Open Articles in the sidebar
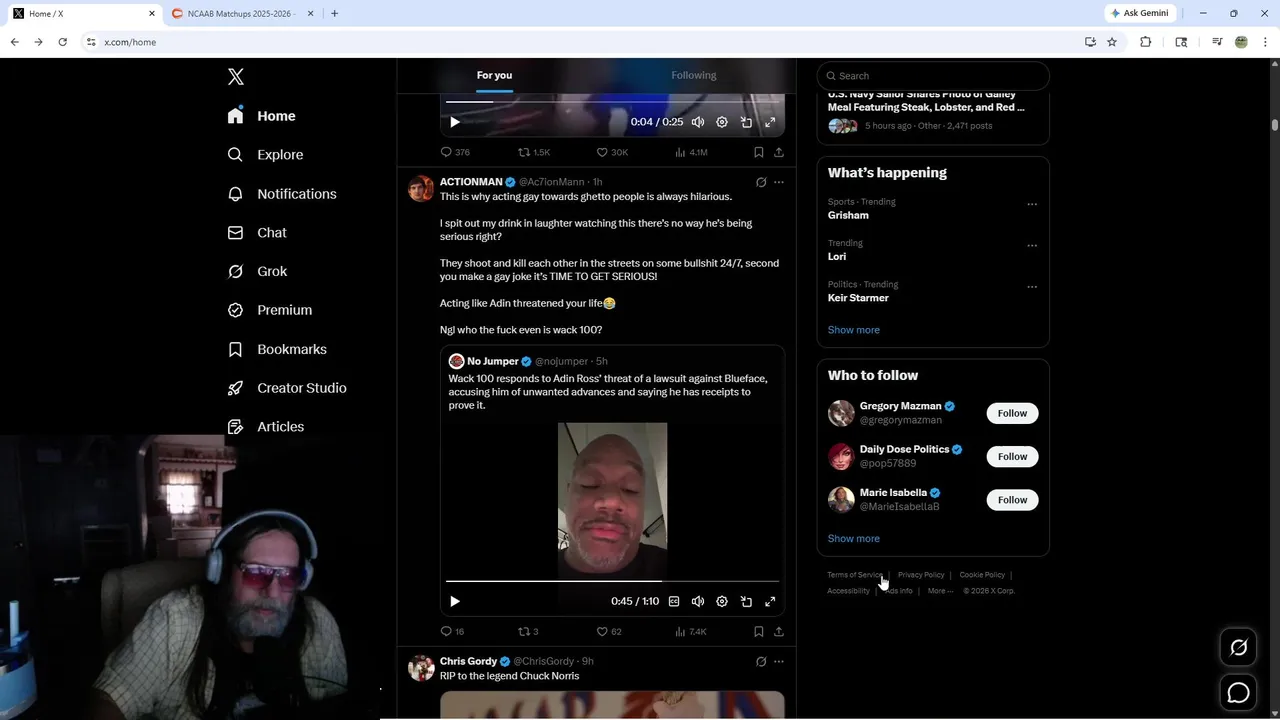Viewport: 1280px width, 720px height. click(x=266, y=427)
